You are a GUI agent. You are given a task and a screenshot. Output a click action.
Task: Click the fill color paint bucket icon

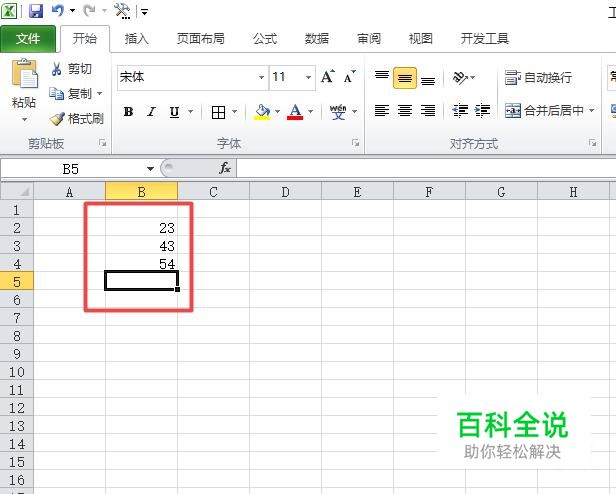[262, 112]
